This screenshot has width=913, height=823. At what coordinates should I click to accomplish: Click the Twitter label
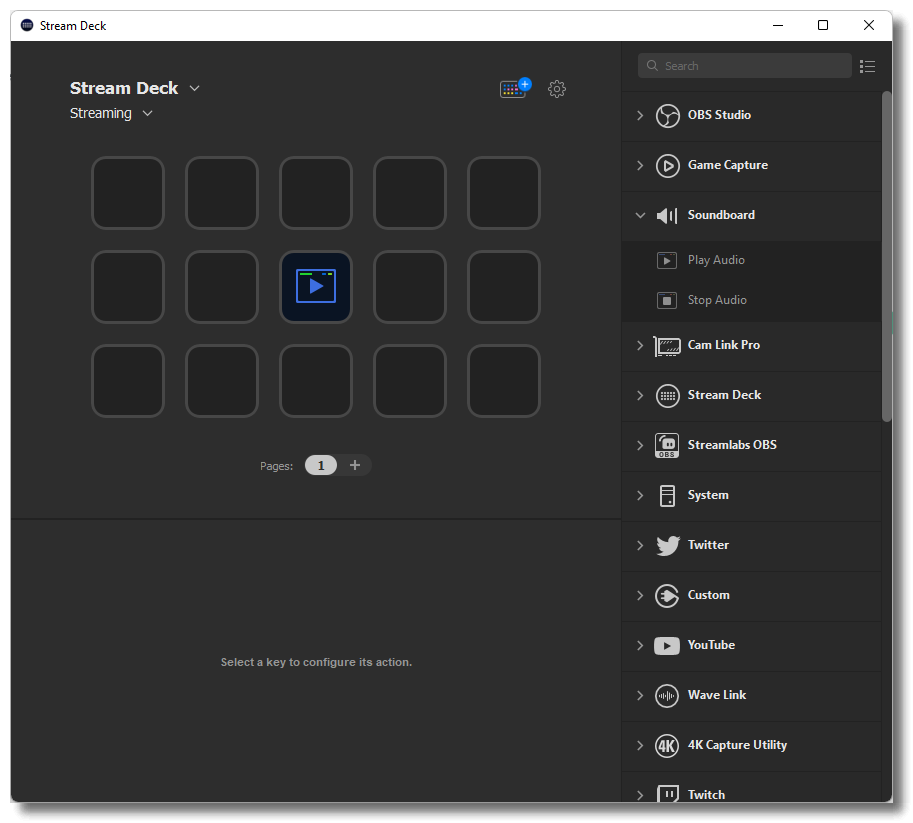708,546
